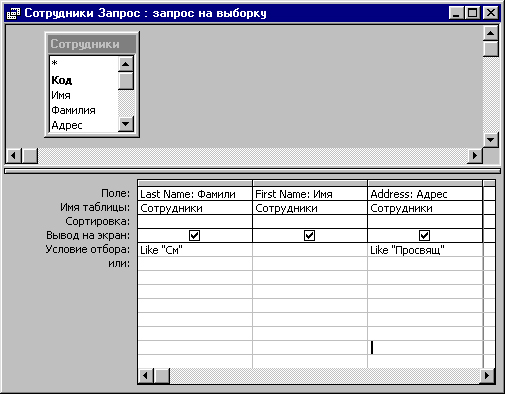Click the field list scroll up arrow
Screen dimensions: 505x394
point(126,64)
